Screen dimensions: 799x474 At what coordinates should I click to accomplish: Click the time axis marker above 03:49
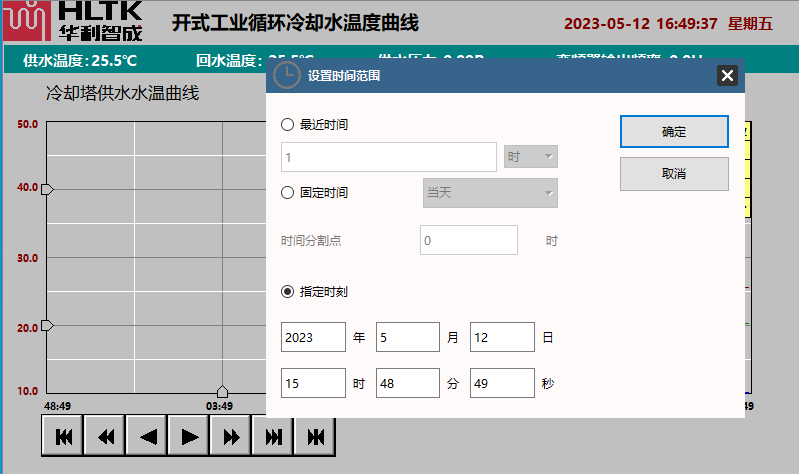click(222, 391)
